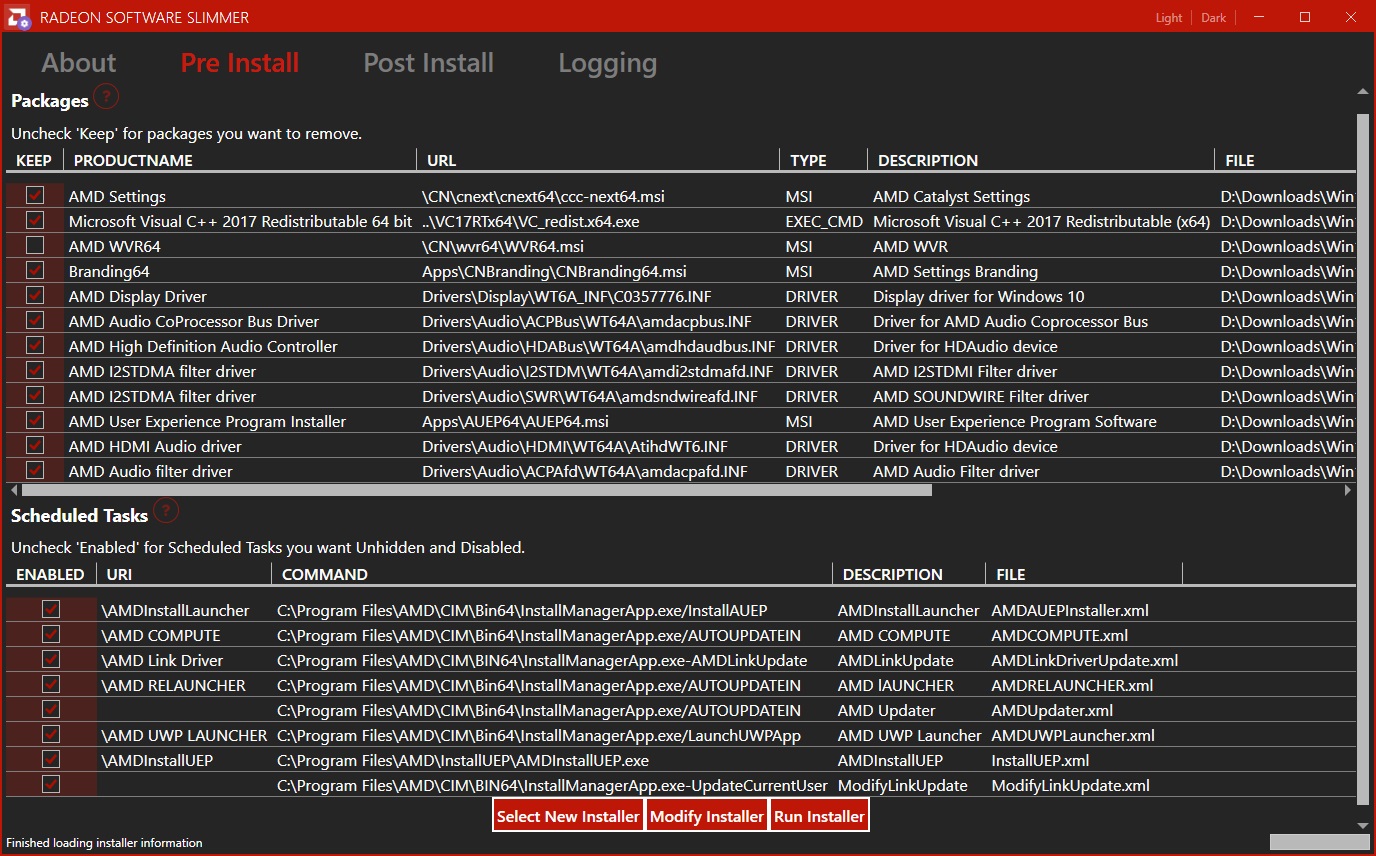
Task: Disable the ModifyLinkUpdate scheduled task
Action: pos(51,785)
